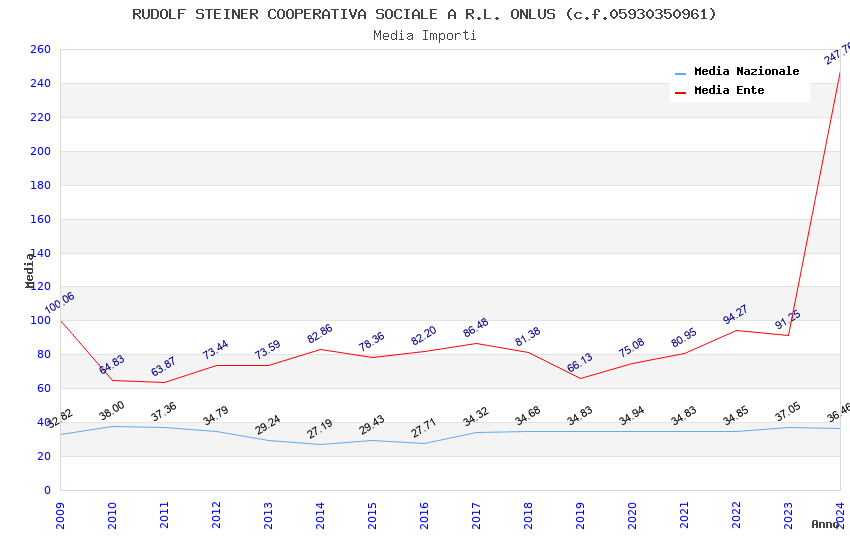Click the 34.68 national average label

[529, 416]
